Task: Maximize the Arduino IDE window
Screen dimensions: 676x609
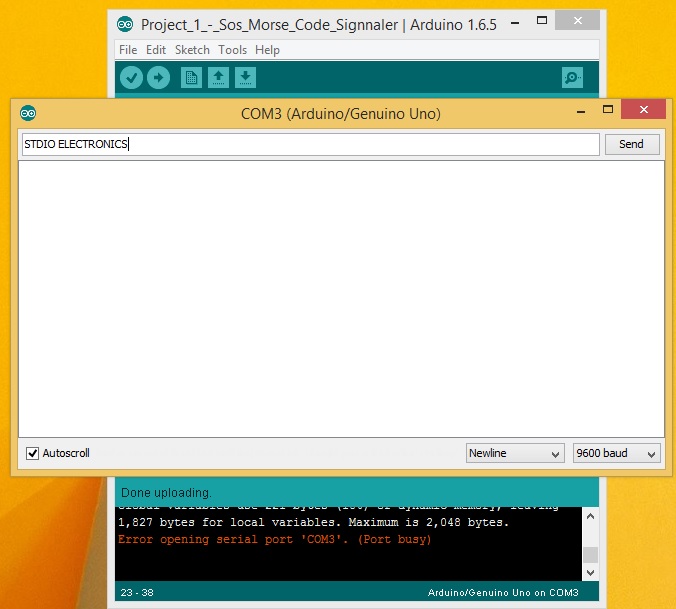Action: pyautogui.click(x=541, y=20)
